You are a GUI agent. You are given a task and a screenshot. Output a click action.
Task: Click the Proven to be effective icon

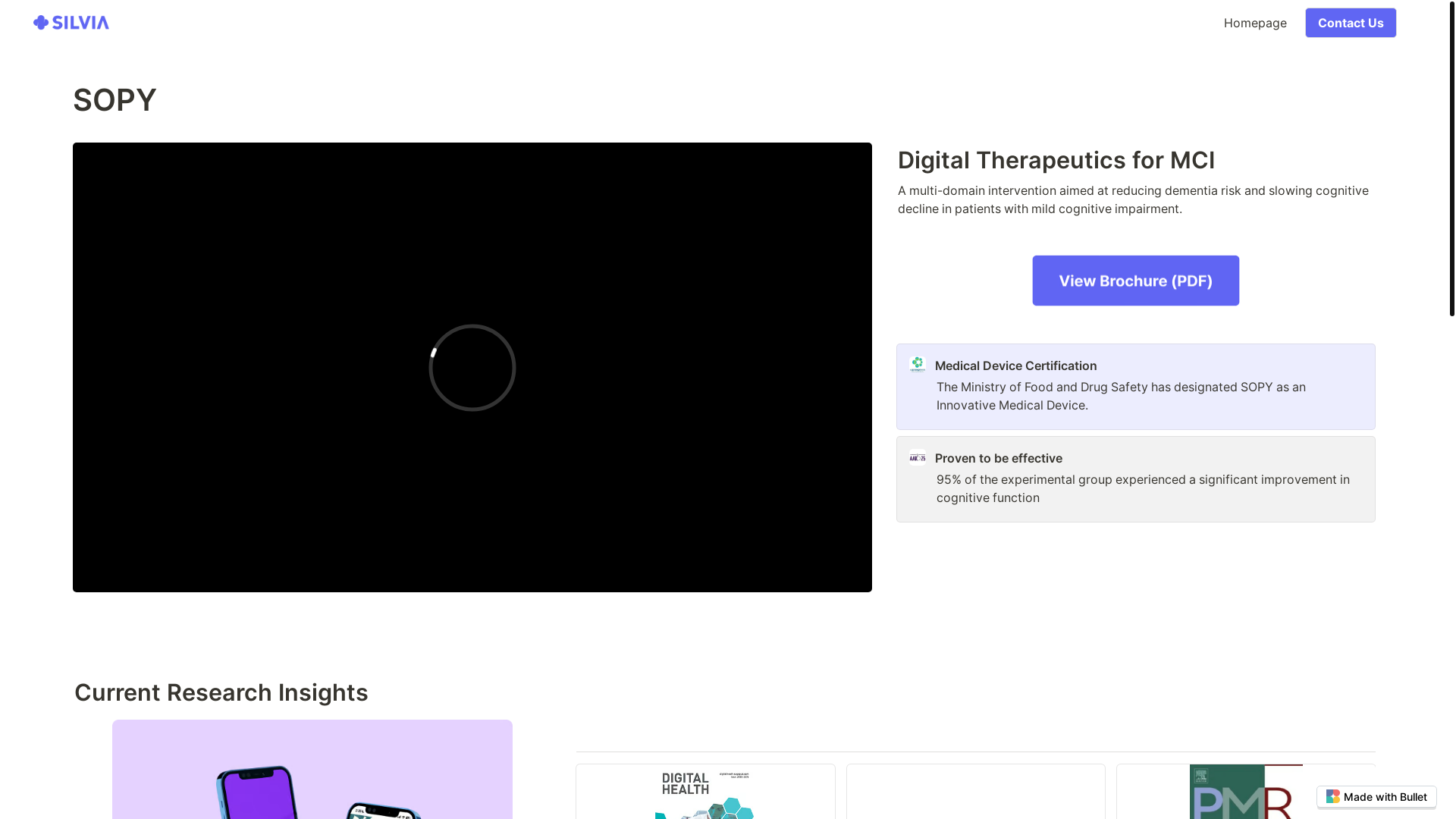coord(918,457)
